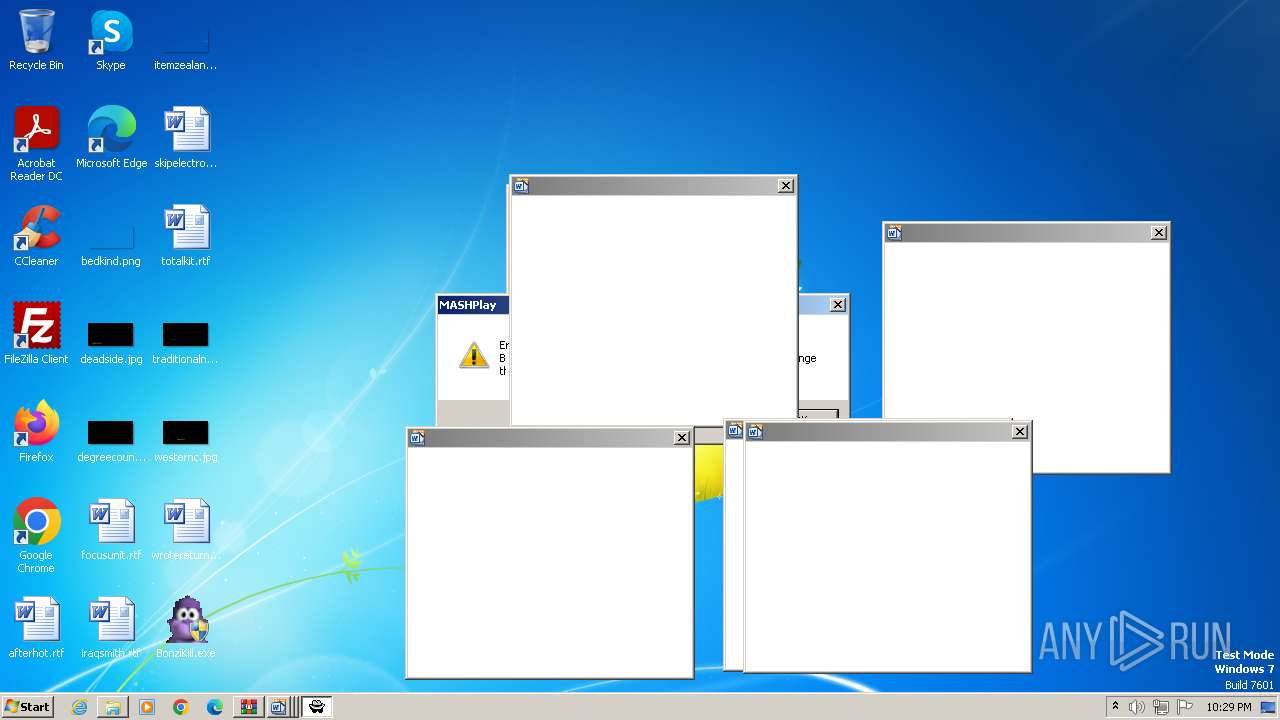
Task: Select the BonziKill.exe purple gorilla icon
Action: coord(185,628)
